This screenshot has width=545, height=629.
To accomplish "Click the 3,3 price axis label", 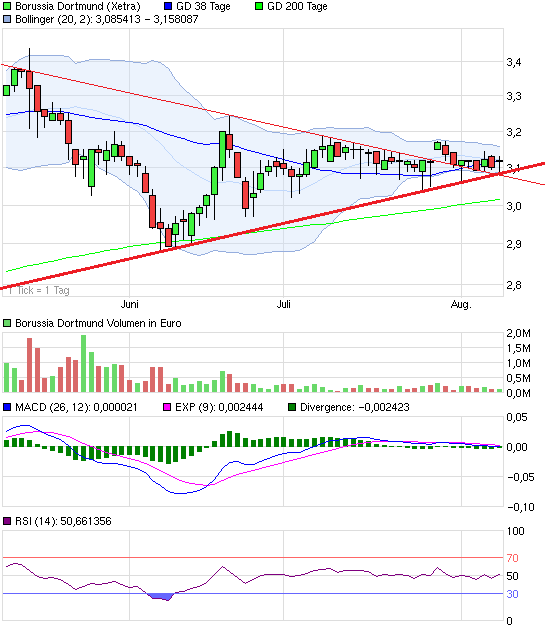I will (514, 97).
